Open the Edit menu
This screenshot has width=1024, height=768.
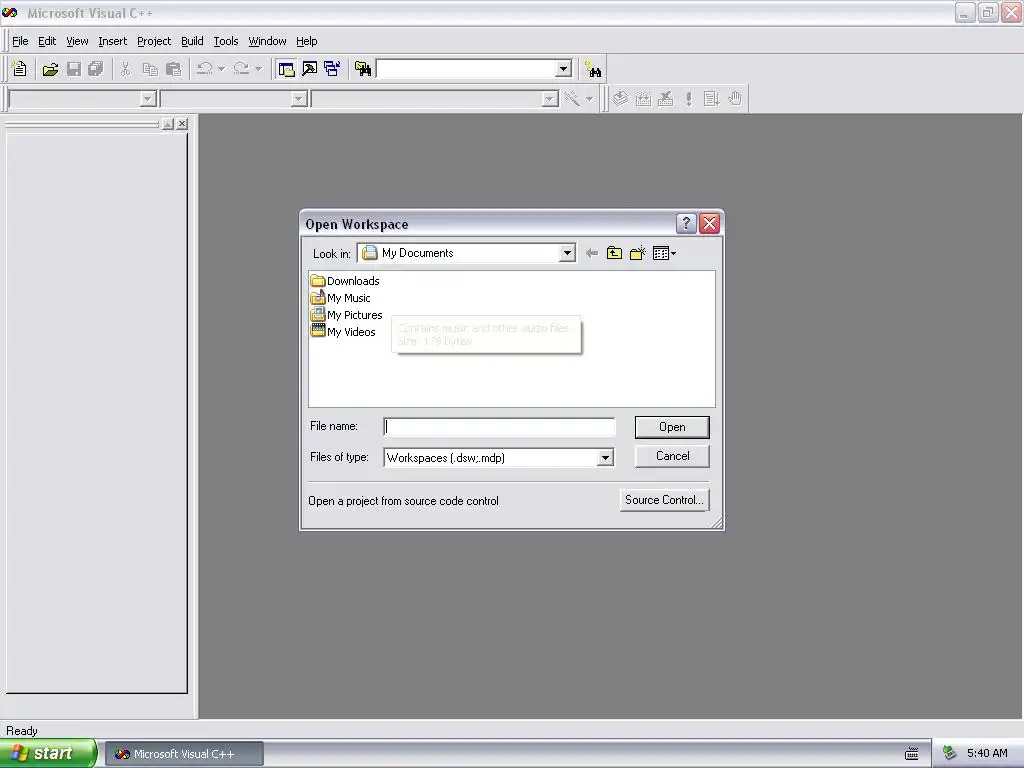(x=47, y=41)
